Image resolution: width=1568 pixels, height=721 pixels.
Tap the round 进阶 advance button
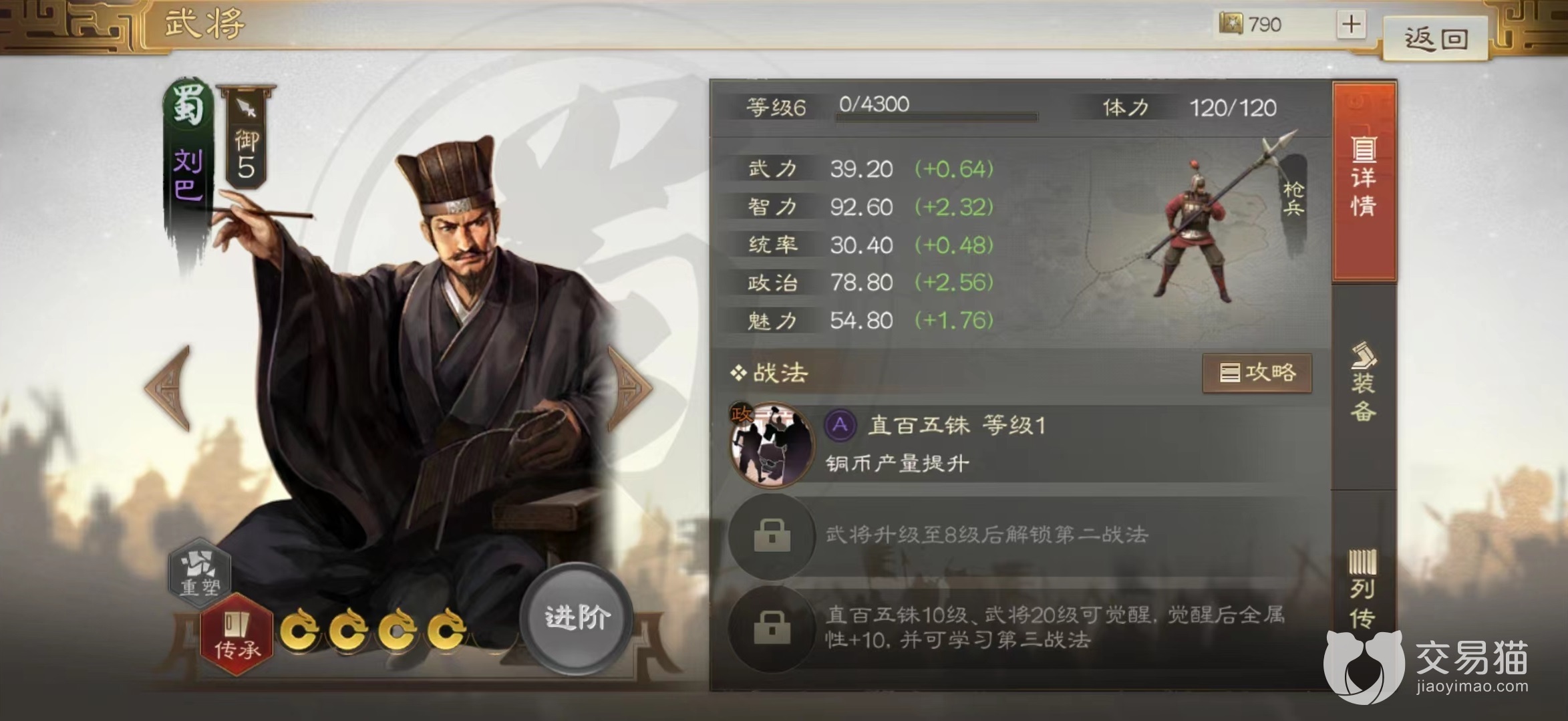(577, 617)
